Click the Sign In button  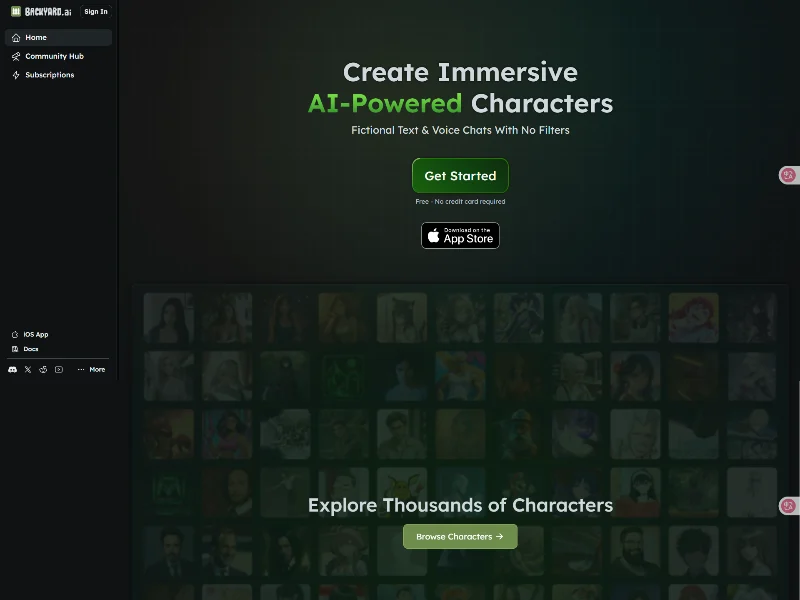(x=96, y=11)
